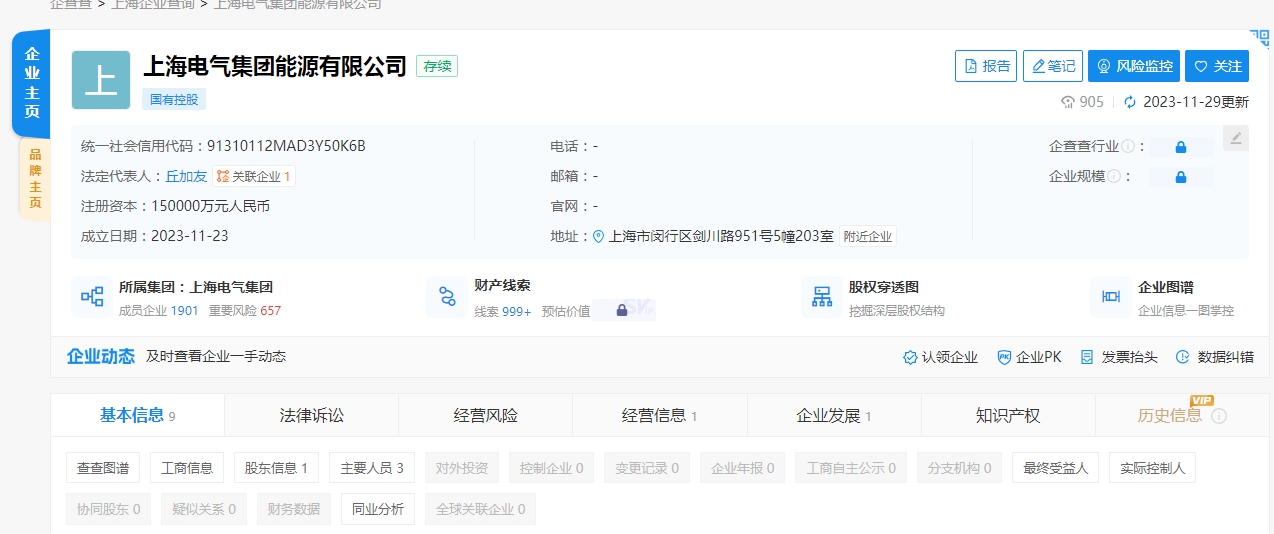Image resolution: width=1274 pixels, height=534 pixels.
Task: Click the 报告 report button
Action: 985,66
